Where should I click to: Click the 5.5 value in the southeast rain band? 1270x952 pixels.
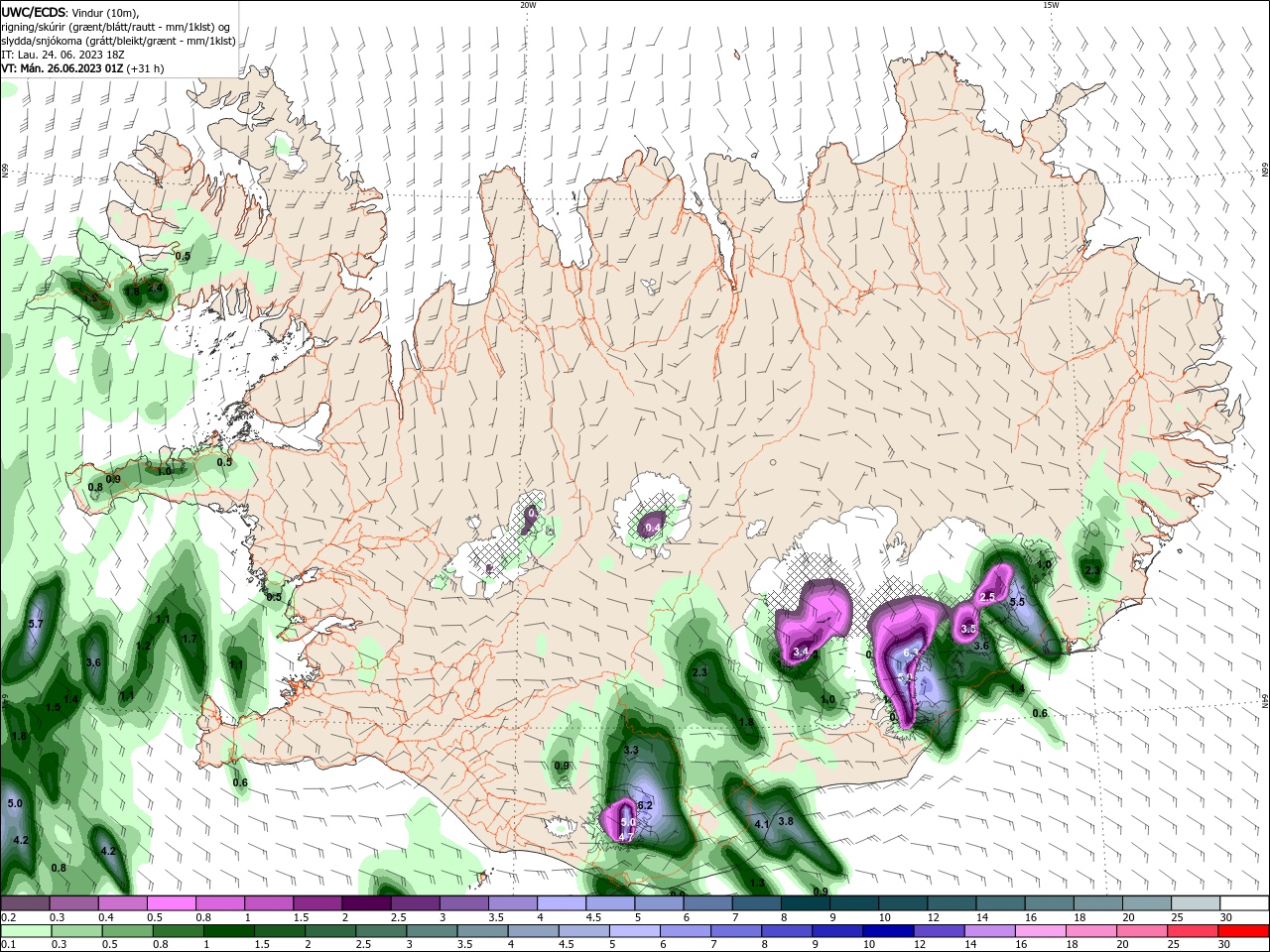(x=1017, y=602)
